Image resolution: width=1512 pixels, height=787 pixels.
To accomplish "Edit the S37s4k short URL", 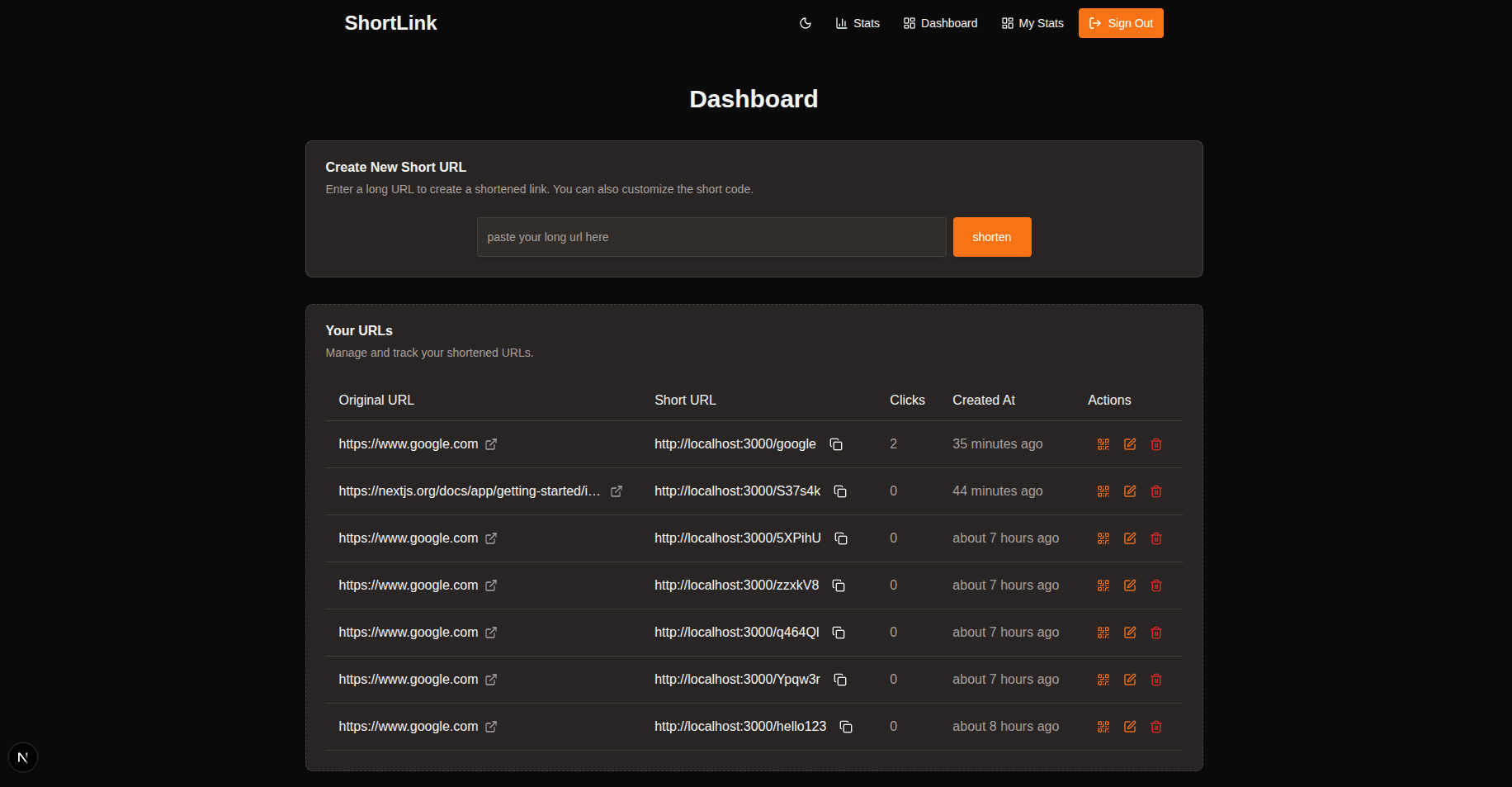I will [x=1129, y=491].
